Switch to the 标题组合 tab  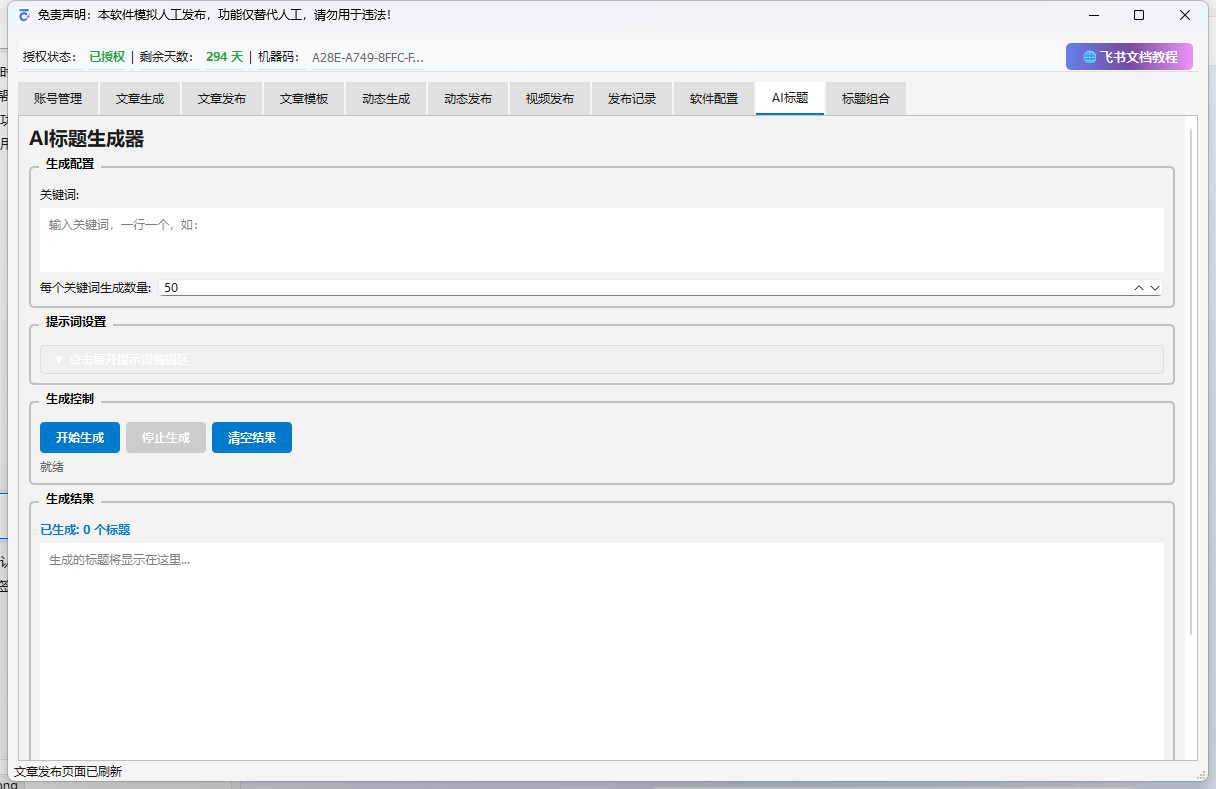(866, 99)
